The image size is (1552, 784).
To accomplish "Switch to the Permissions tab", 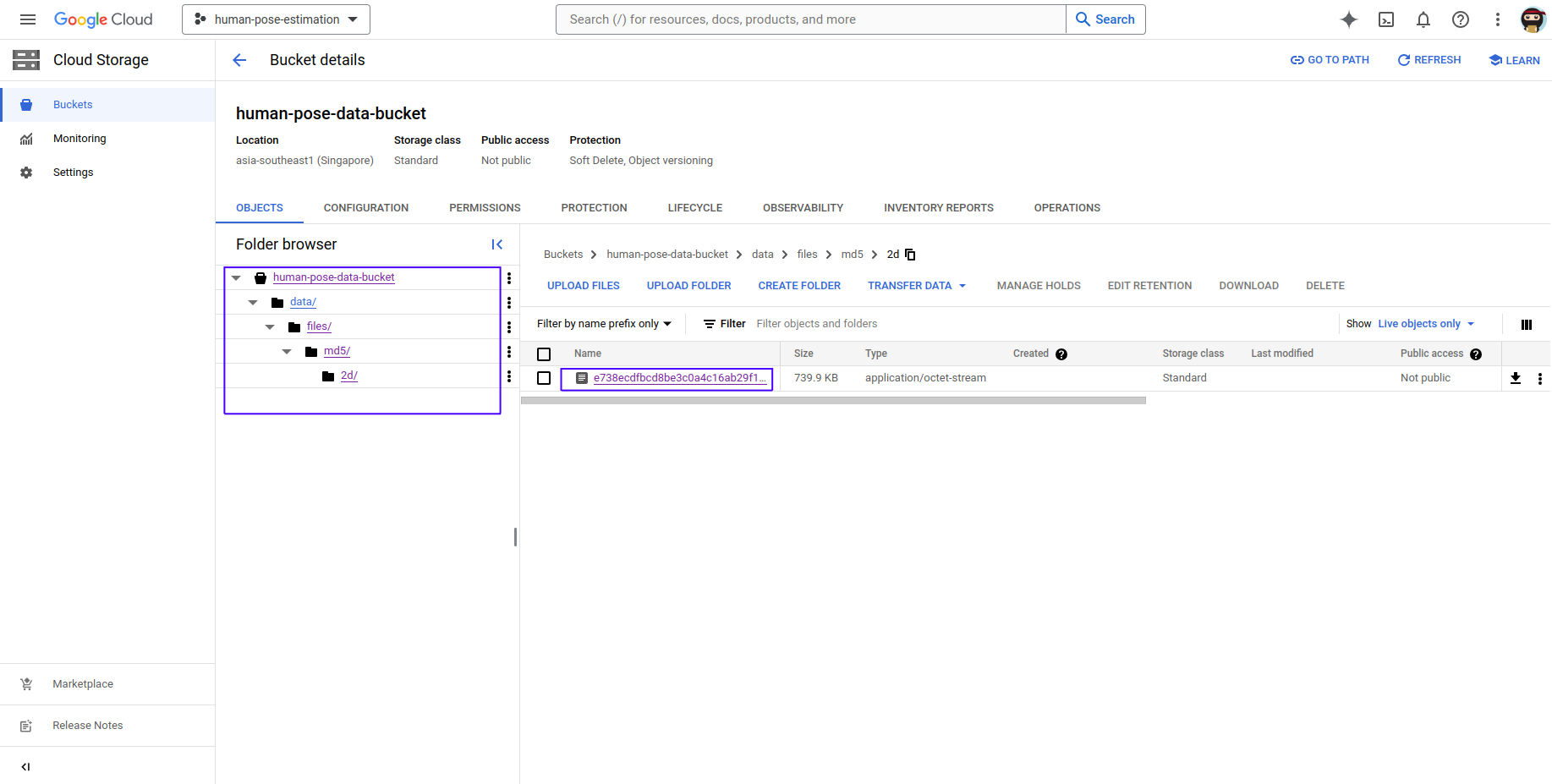I will click(485, 208).
